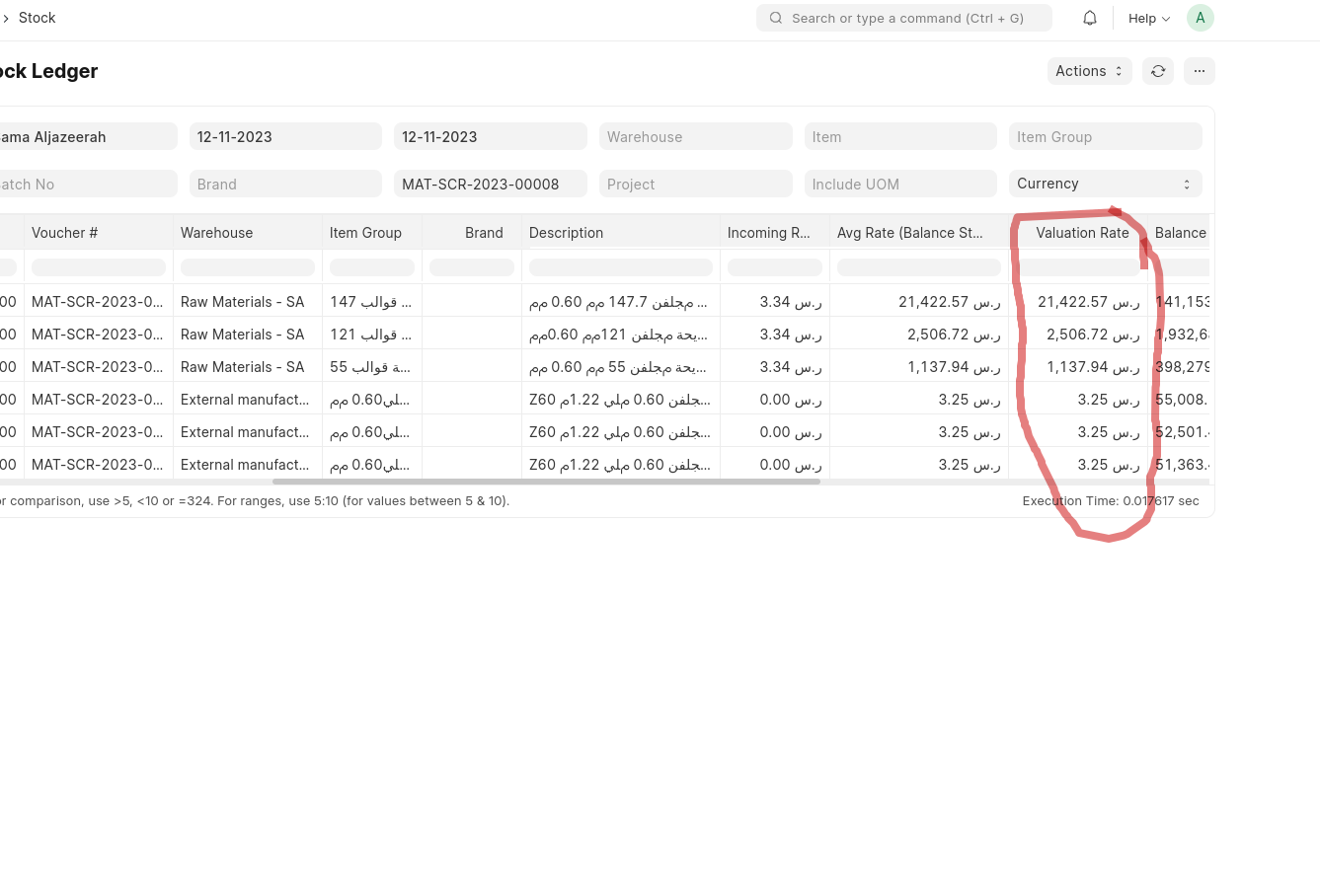Open the user avatar menu
The image size is (1320, 896).
[1200, 18]
